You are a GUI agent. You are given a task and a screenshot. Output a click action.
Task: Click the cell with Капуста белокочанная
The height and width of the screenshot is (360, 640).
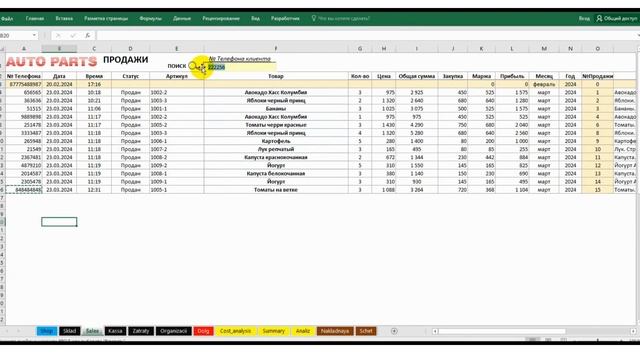276,173
